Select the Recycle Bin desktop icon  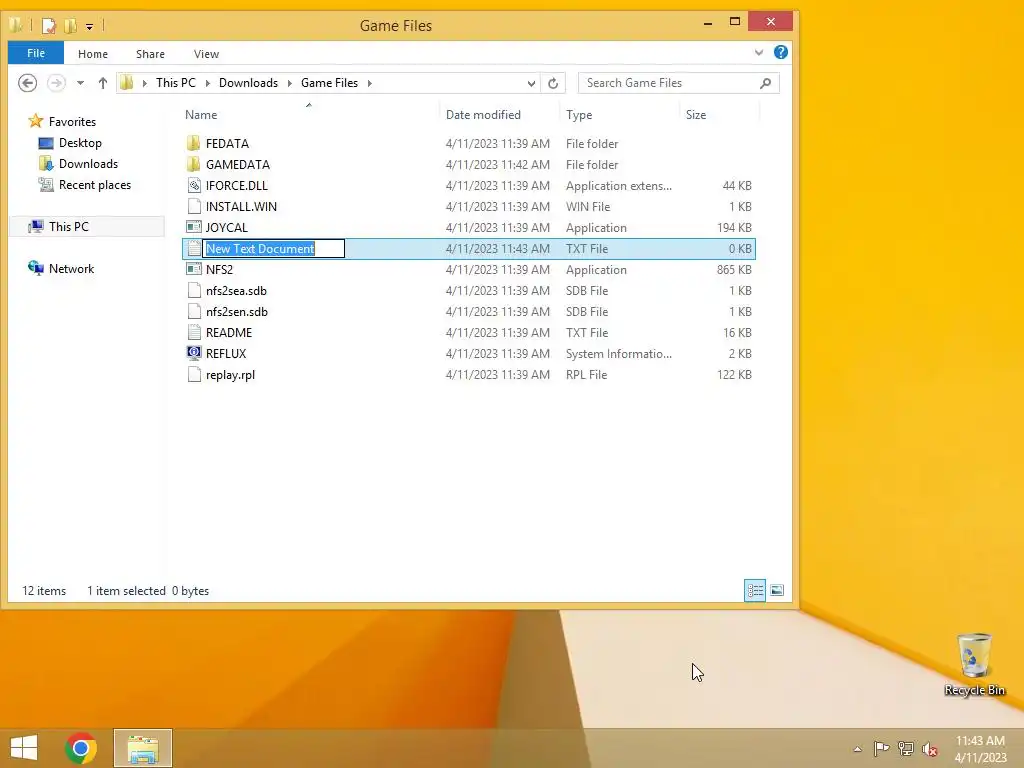point(974,665)
